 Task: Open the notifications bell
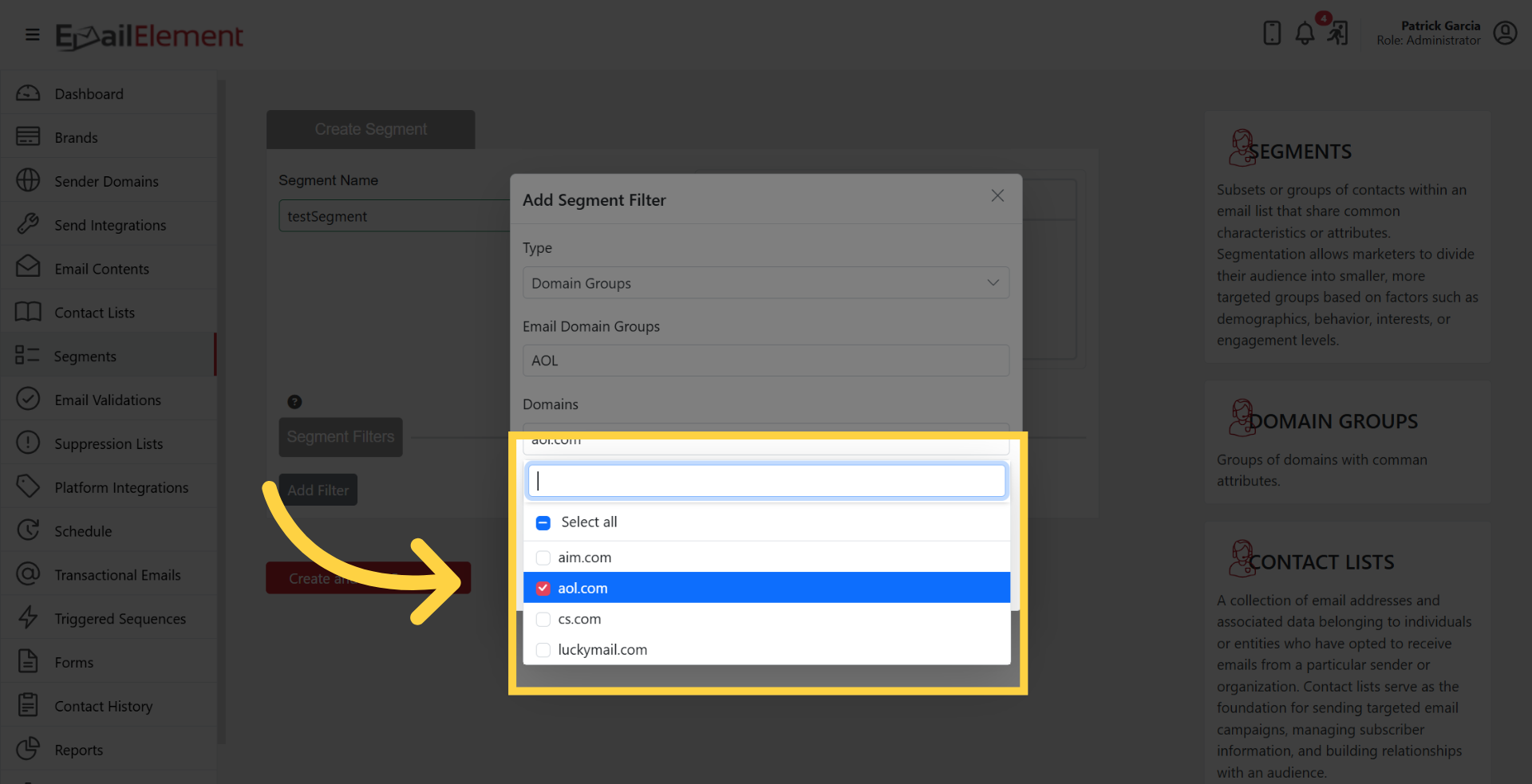(x=1305, y=33)
